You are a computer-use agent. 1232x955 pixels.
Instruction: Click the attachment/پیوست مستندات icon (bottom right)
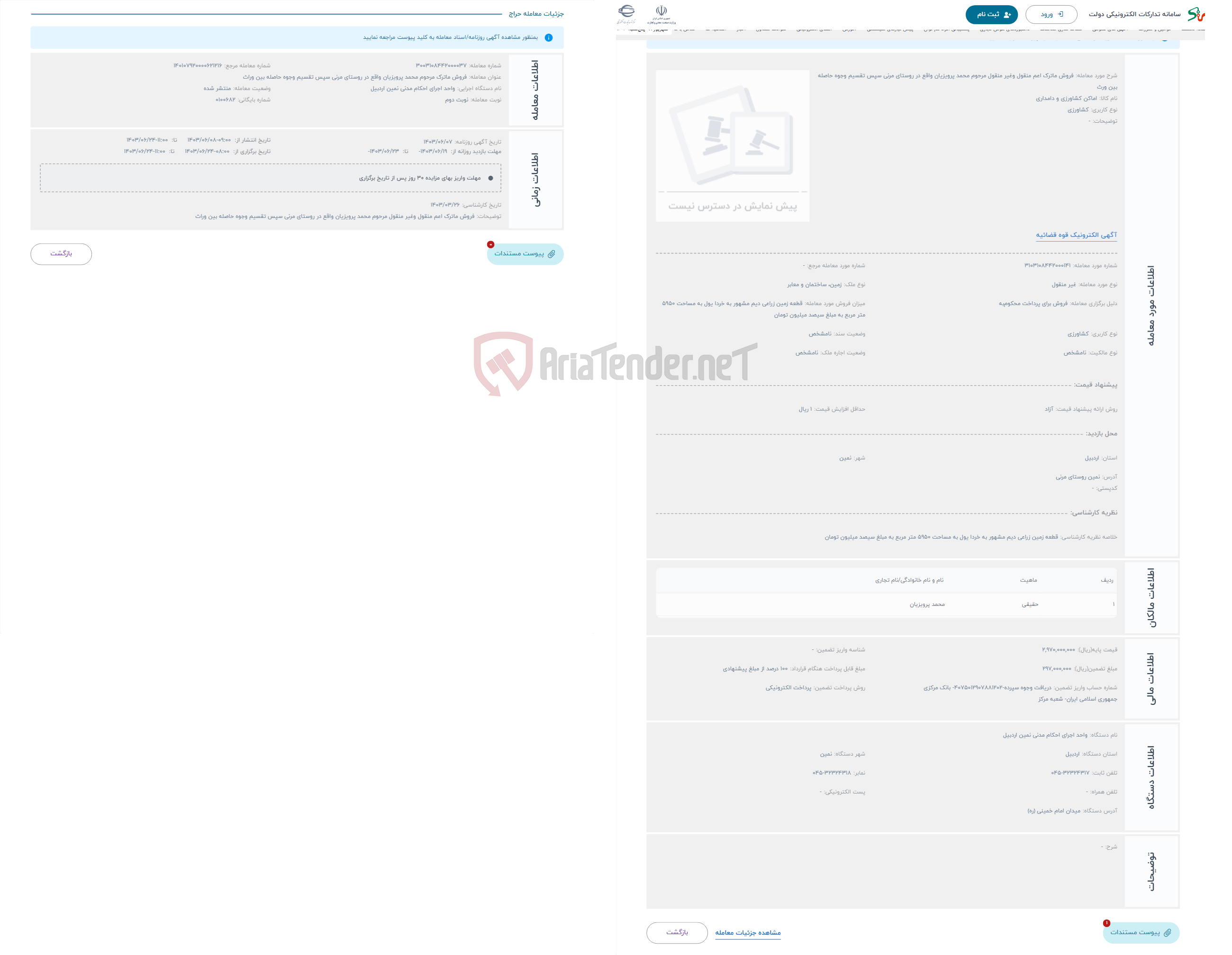coord(1144,932)
